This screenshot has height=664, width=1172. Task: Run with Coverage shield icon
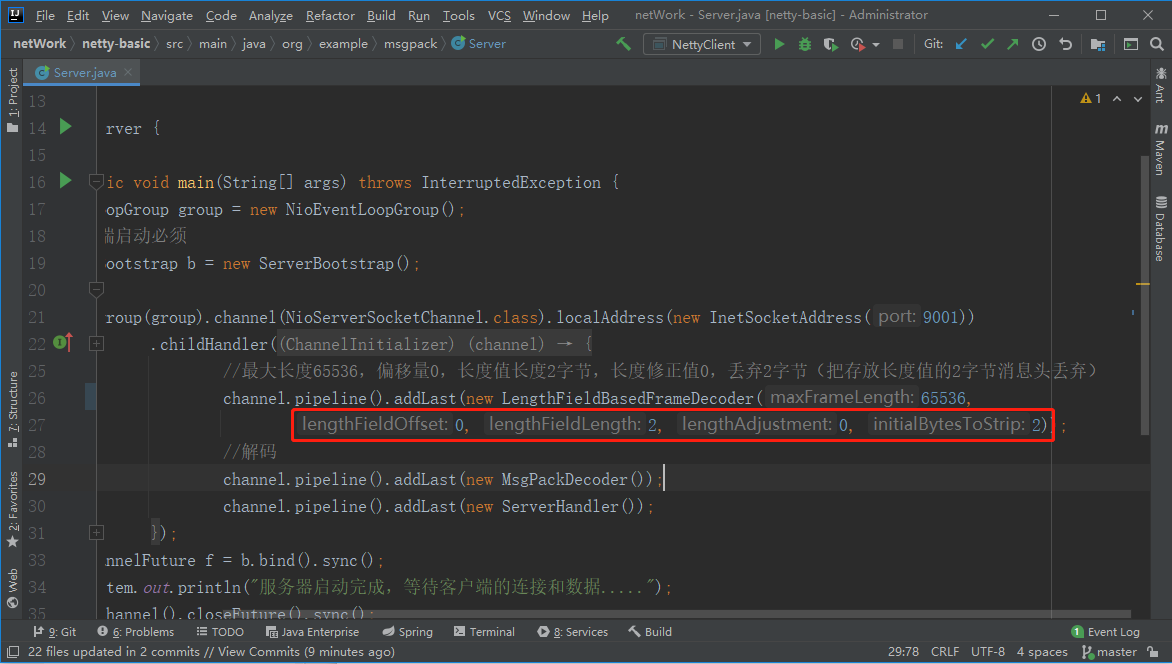(x=830, y=44)
